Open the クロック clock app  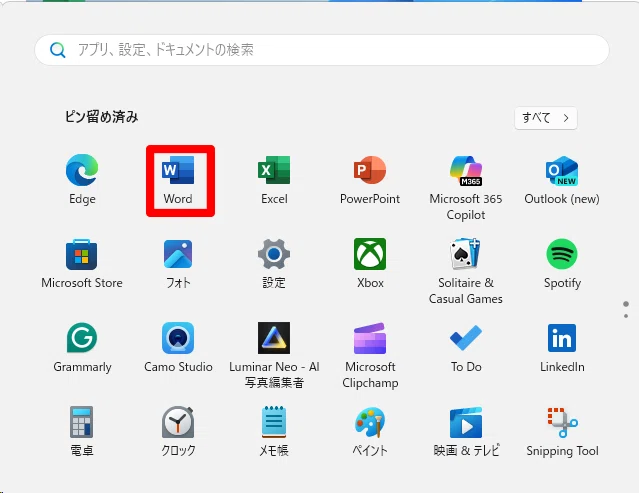click(178, 431)
